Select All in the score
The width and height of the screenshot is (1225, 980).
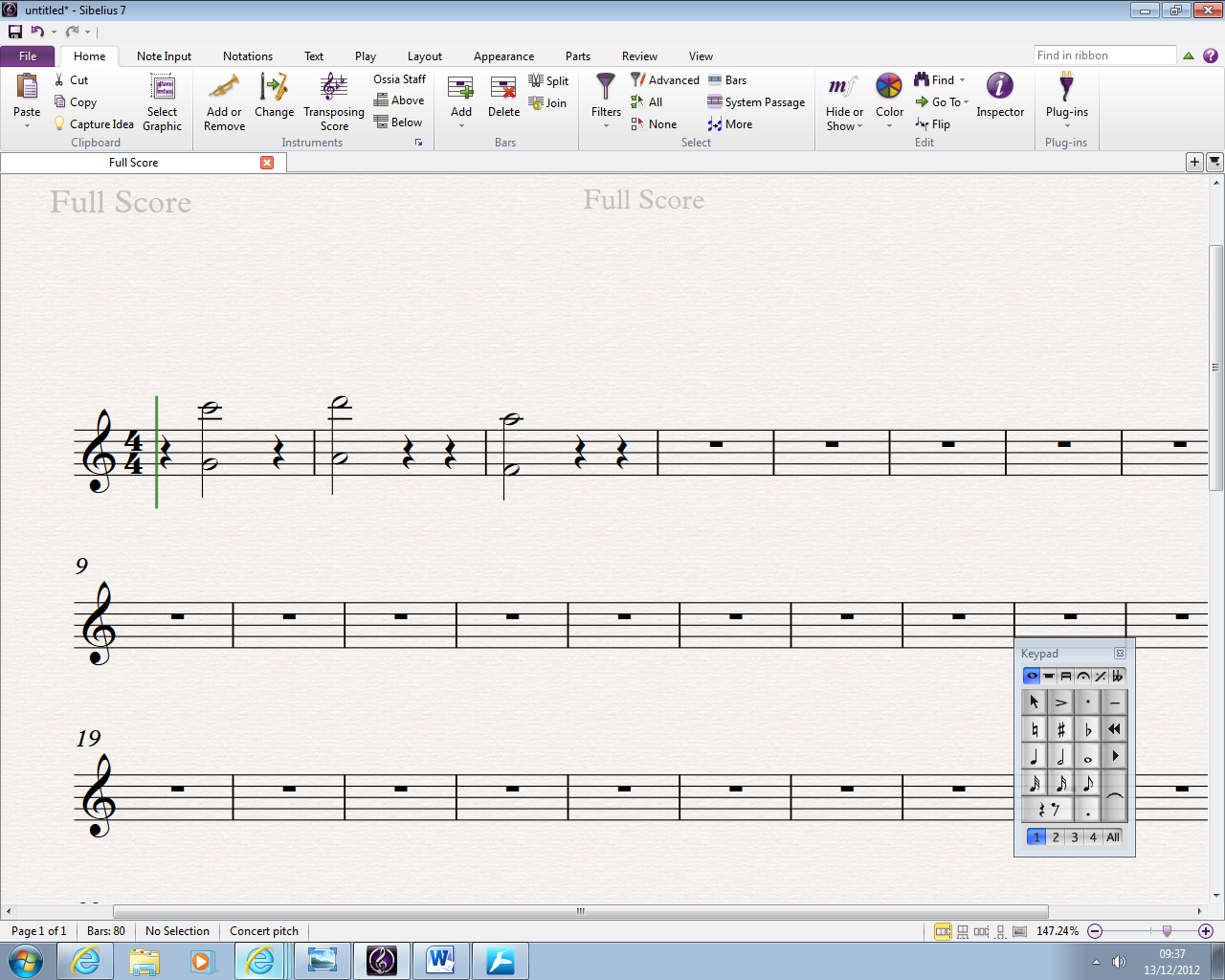point(647,102)
